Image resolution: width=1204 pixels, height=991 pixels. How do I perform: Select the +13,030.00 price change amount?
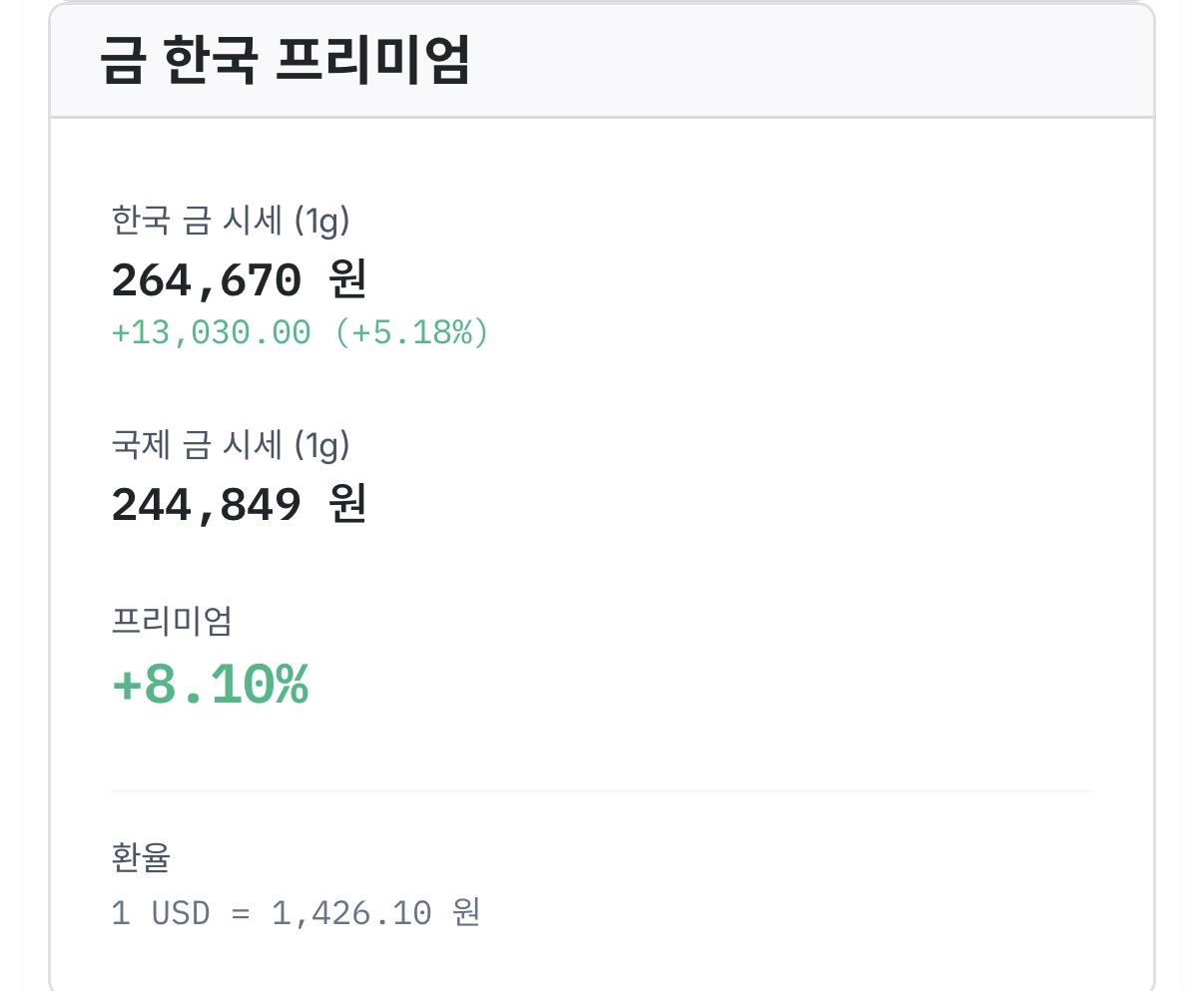point(212,332)
